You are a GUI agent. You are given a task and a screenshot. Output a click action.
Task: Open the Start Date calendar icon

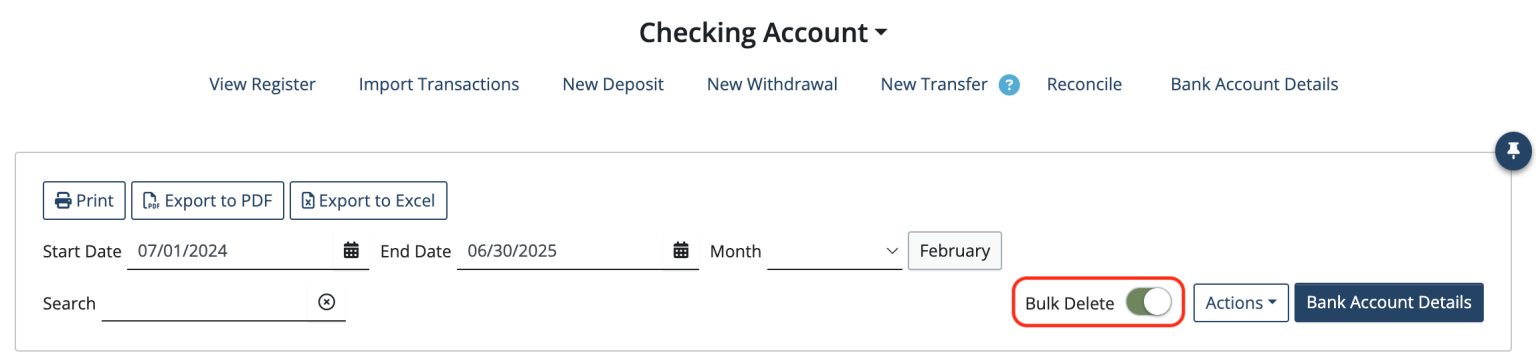pyautogui.click(x=351, y=251)
